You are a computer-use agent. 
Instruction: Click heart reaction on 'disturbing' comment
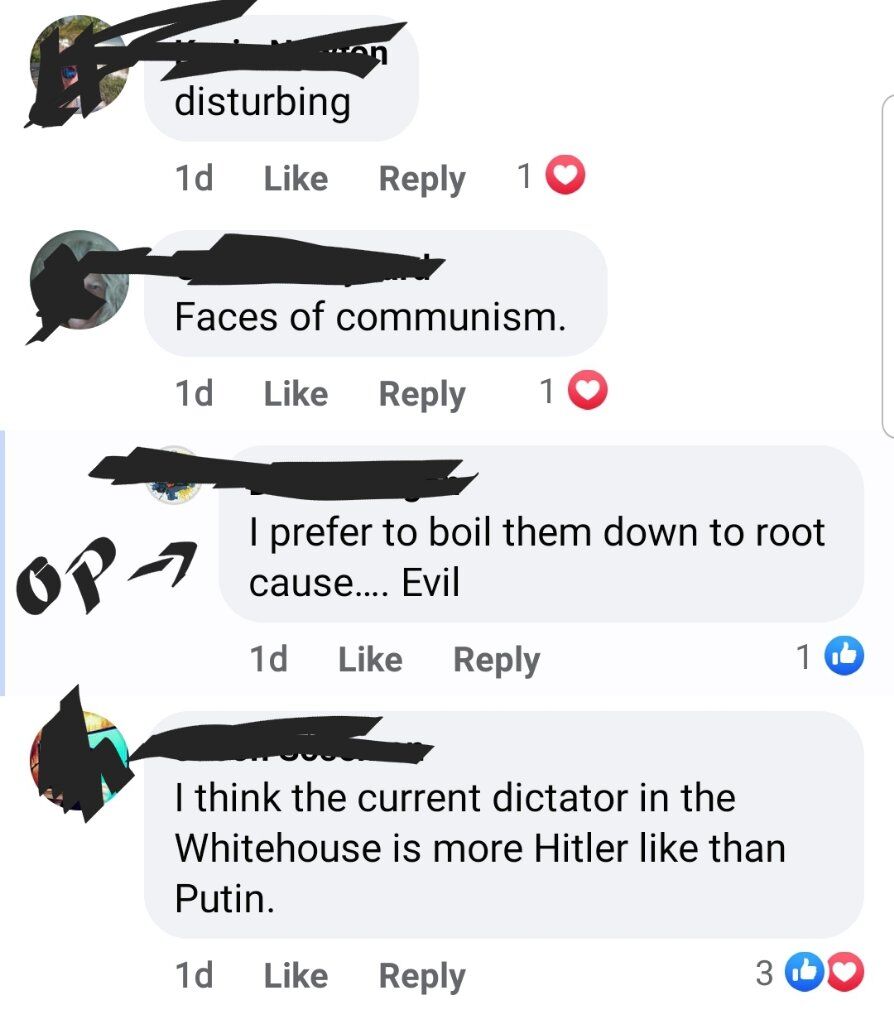click(566, 175)
